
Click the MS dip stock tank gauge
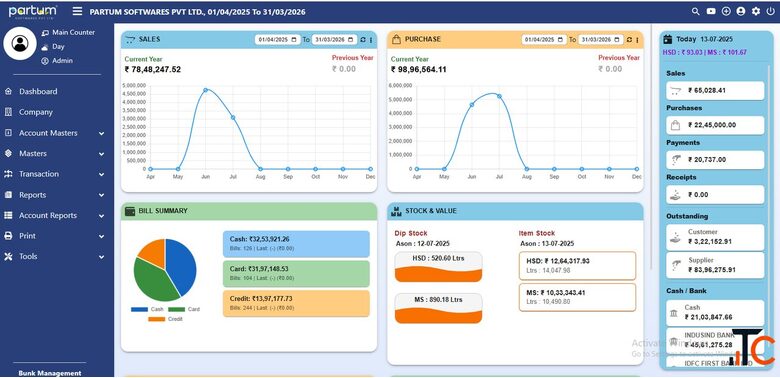point(438,308)
